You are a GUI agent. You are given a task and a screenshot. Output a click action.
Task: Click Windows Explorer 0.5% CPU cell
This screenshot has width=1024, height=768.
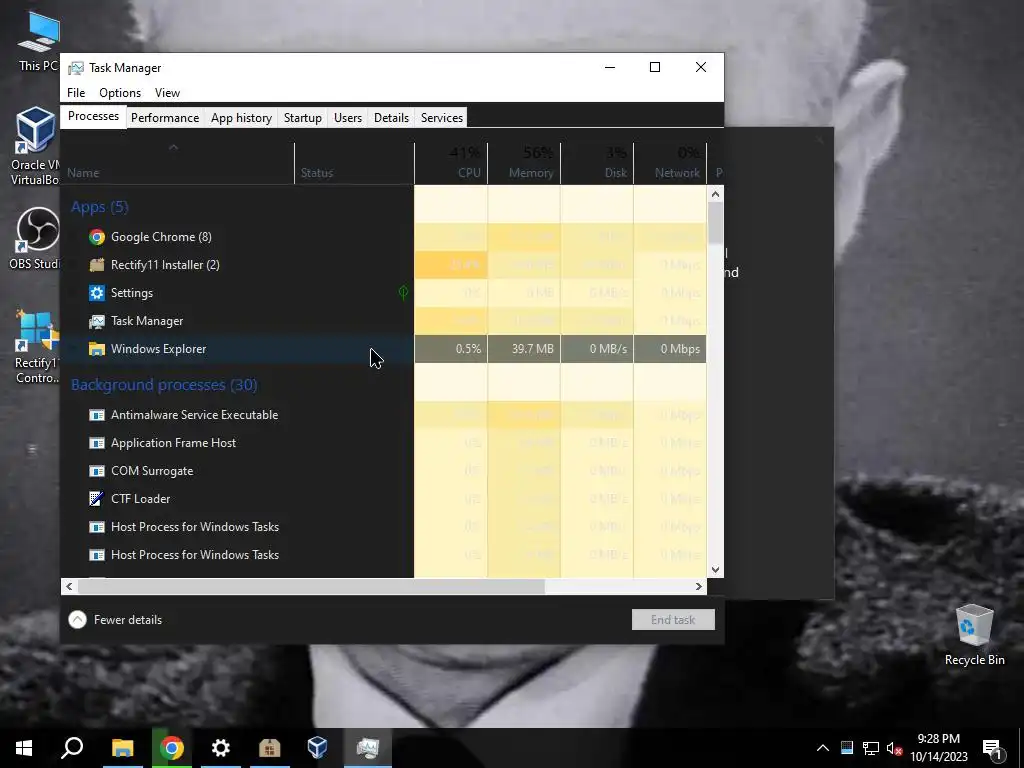pos(451,349)
